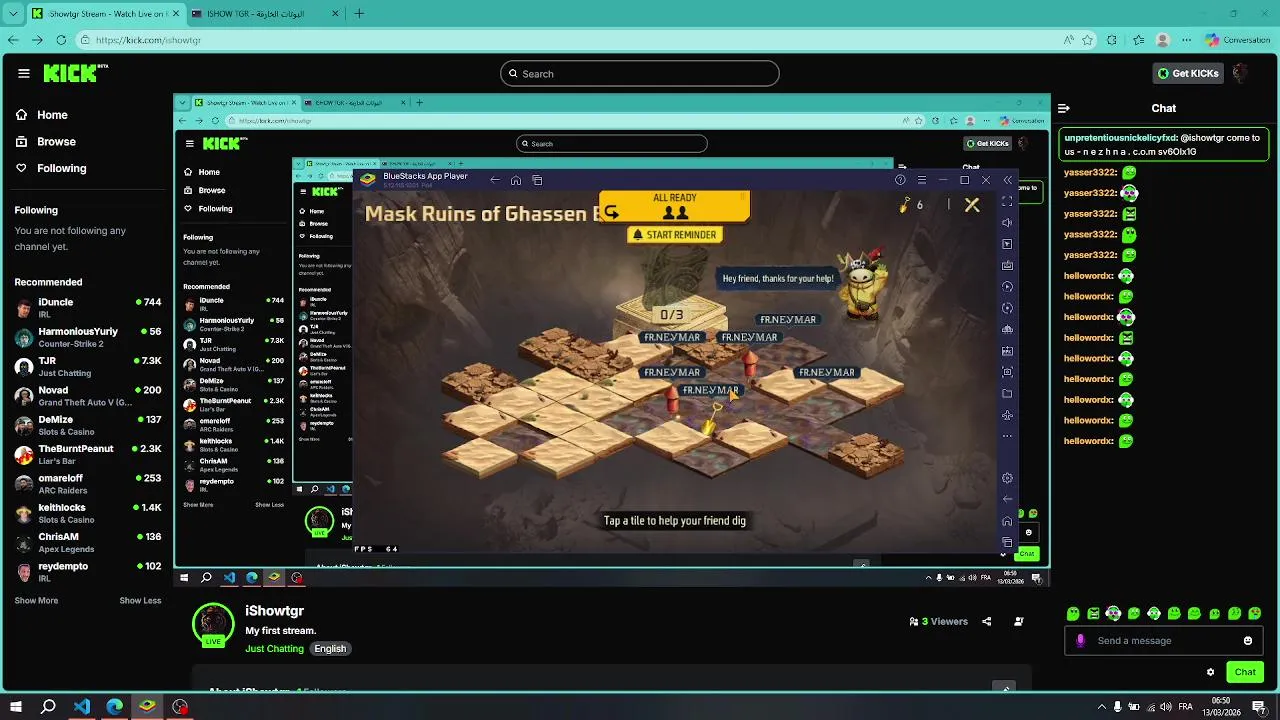This screenshot has width=1280, height=720.
Task: Click the 3 Viewers count
Action: coord(938,621)
